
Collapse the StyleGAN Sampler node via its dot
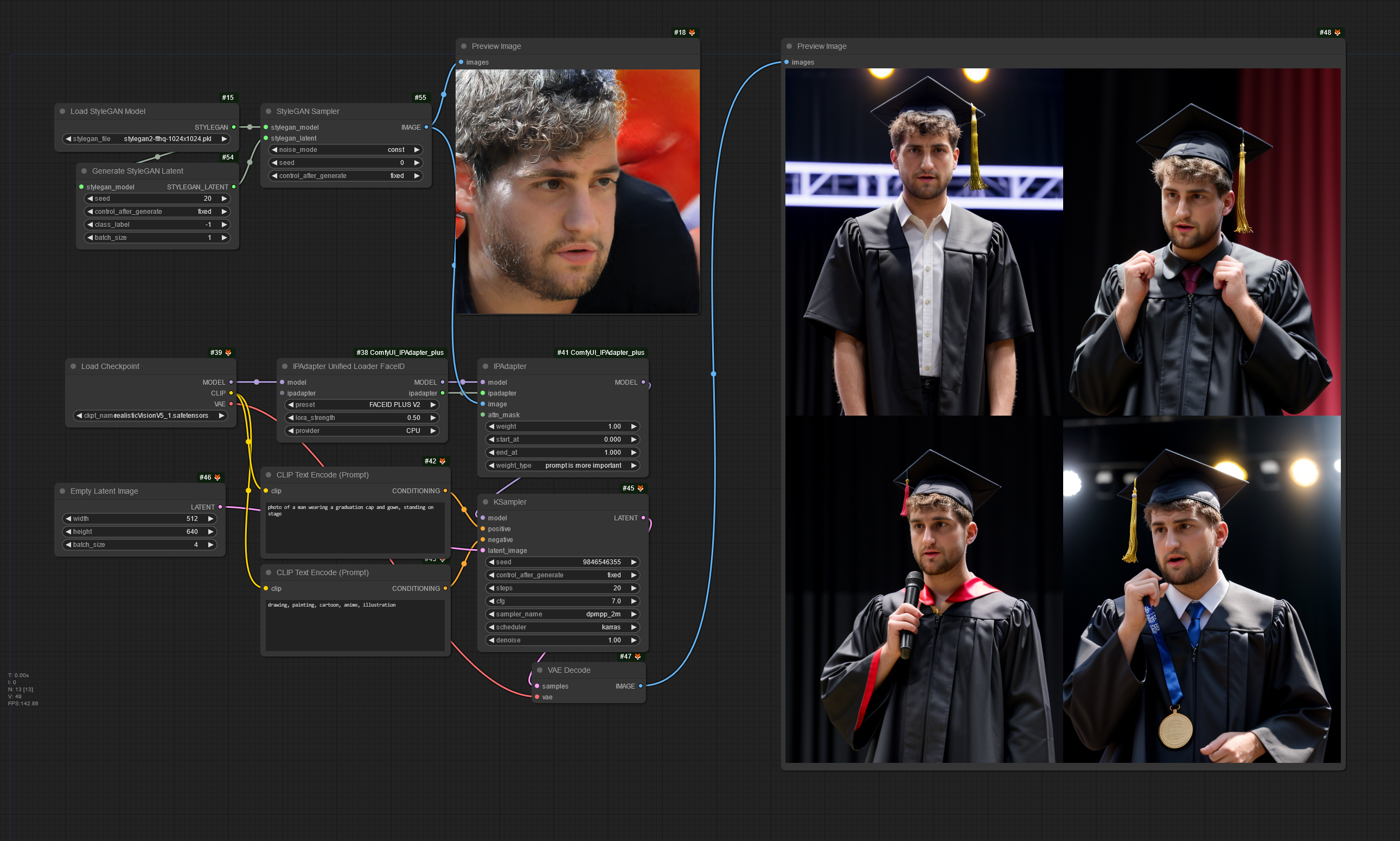(x=269, y=112)
